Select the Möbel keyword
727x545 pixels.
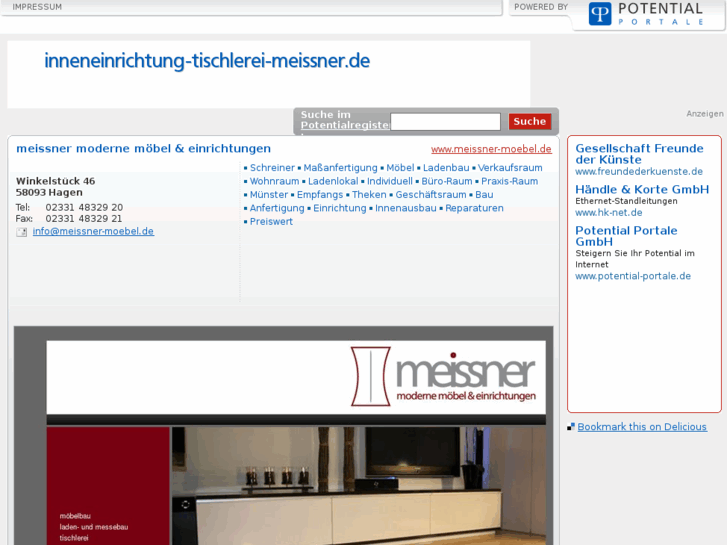pos(400,167)
